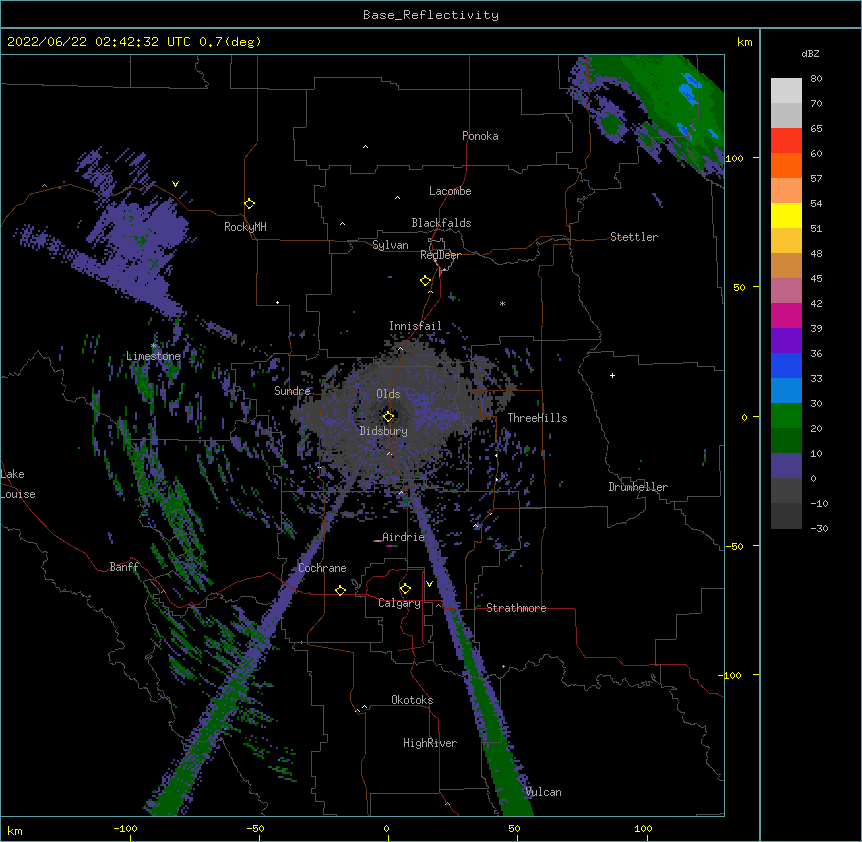Image resolution: width=862 pixels, height=842 pixels.
Task: Click the Ponoka town label
Action: (480, 136)
